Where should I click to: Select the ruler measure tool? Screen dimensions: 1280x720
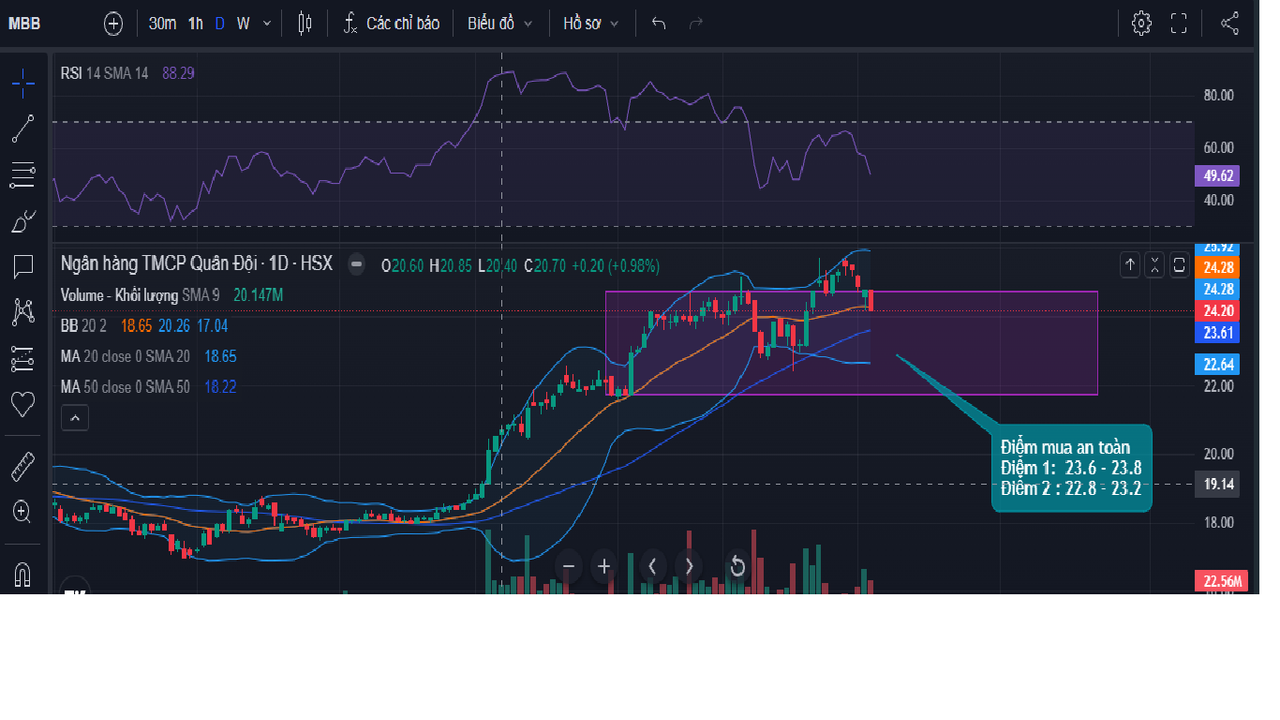[23, 467]
